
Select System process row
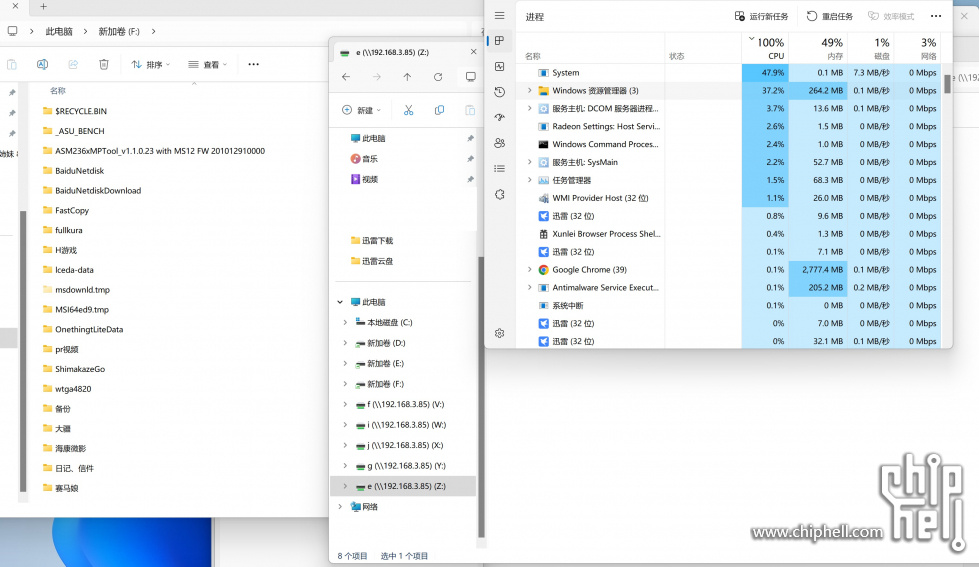[x=730, y=72]
